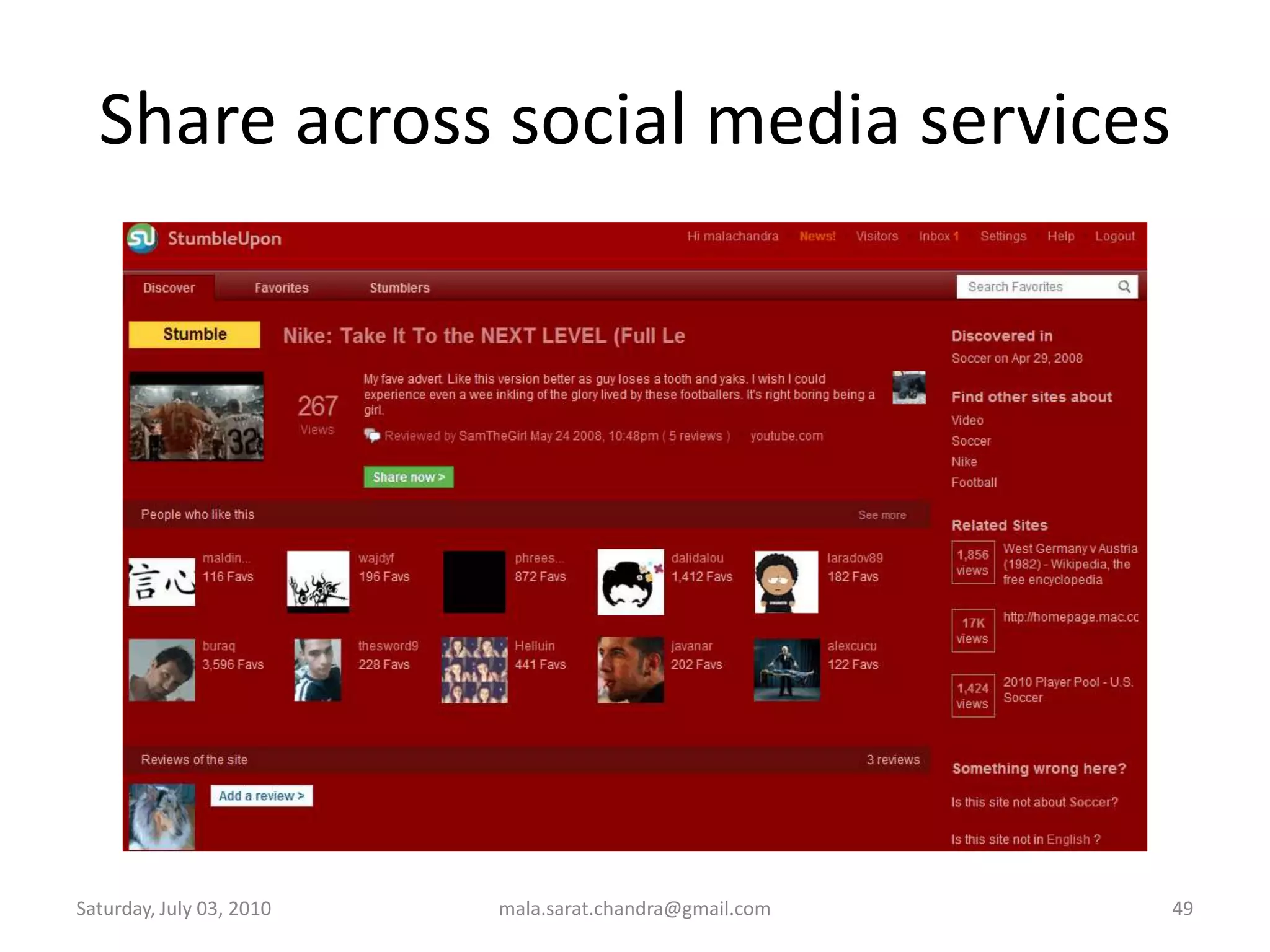
Task: Click the green Share now button
Action: pos(409,477)
